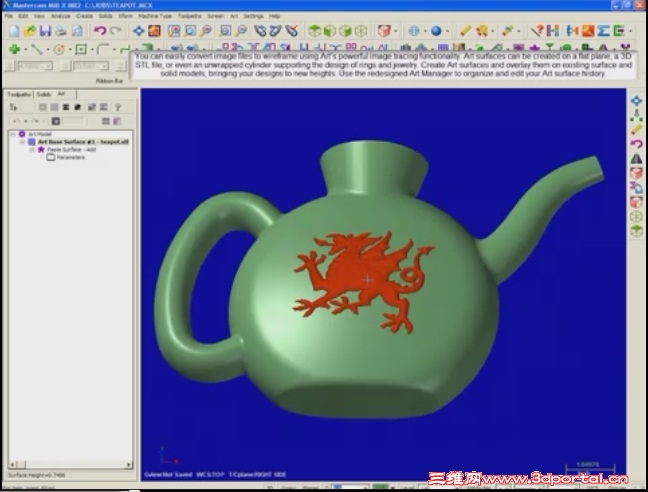Screen dimensions: 648x492
Task: Click the Unzoom Previous icon
Action: (x=225, y=31)
